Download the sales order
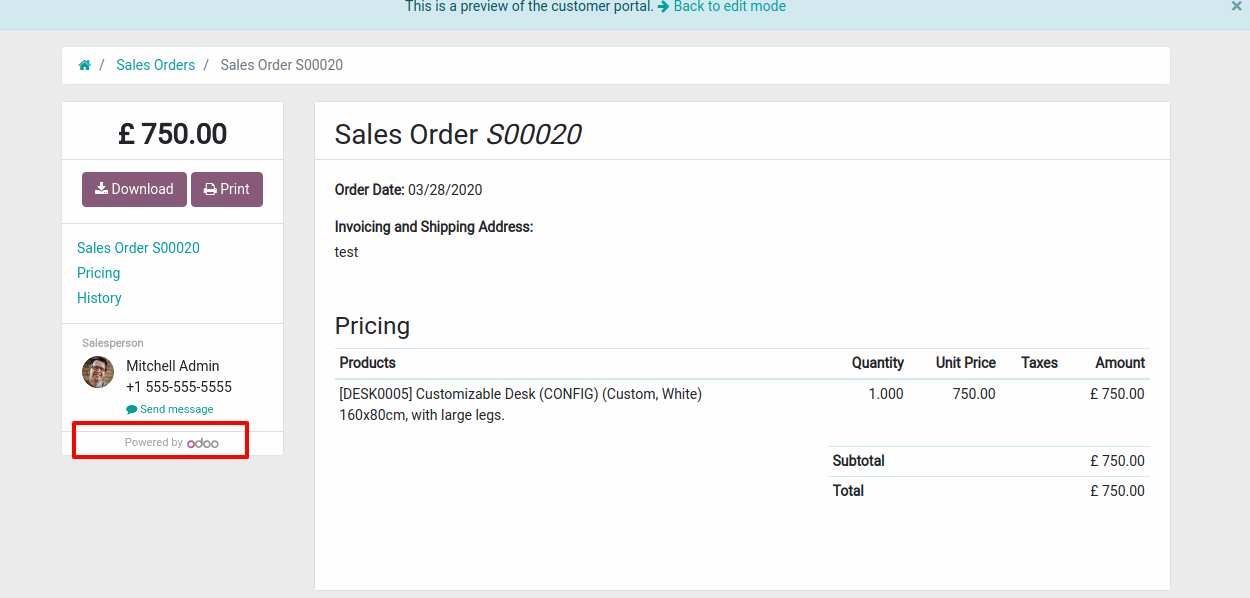The height and width of the screenshot is (598, 1250). click(x=134, y=189)
